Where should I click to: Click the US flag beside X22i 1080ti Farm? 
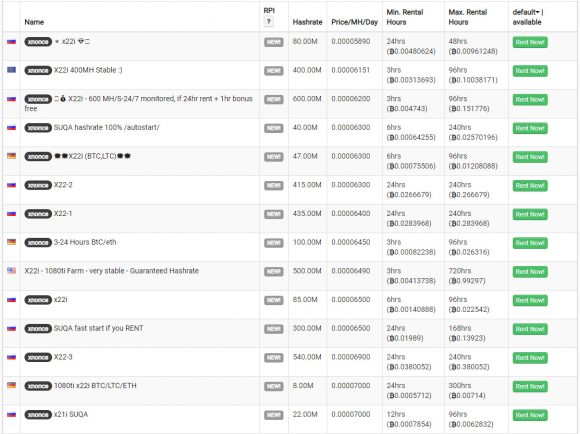[x=11, y=271]
